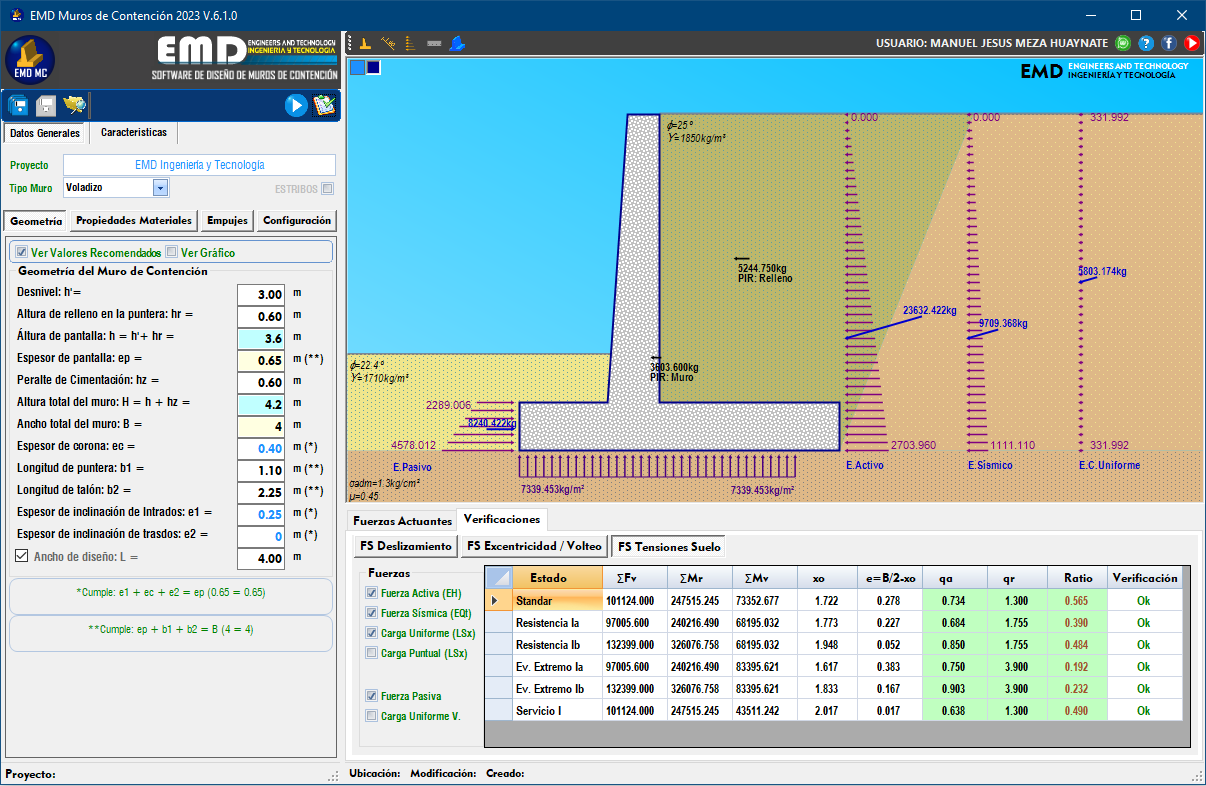
Task: Open the checklist report icon
Action: click(324, 105)
